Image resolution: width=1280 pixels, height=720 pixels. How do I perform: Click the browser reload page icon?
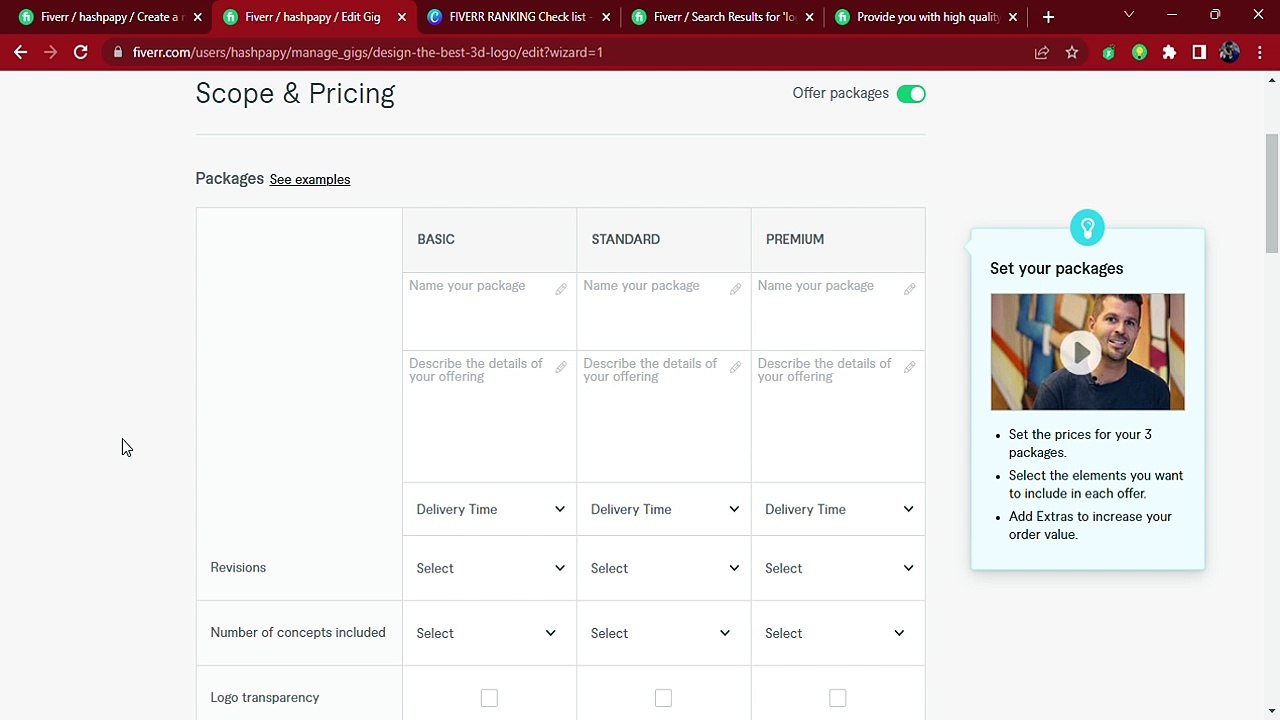point(80,52)
